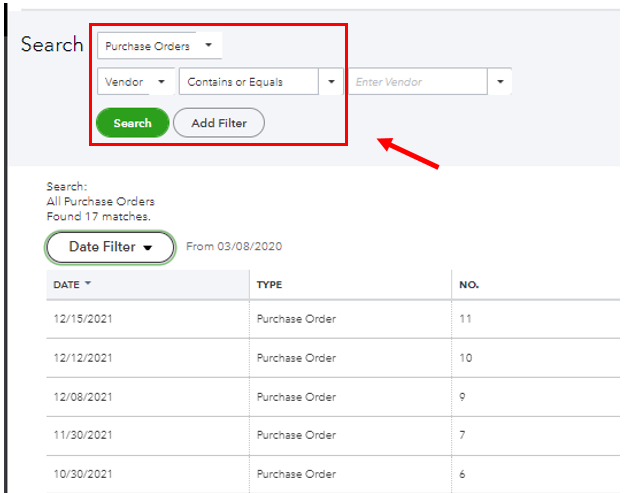
Task: Sort by the DATE column header
Action: [66, 285]
